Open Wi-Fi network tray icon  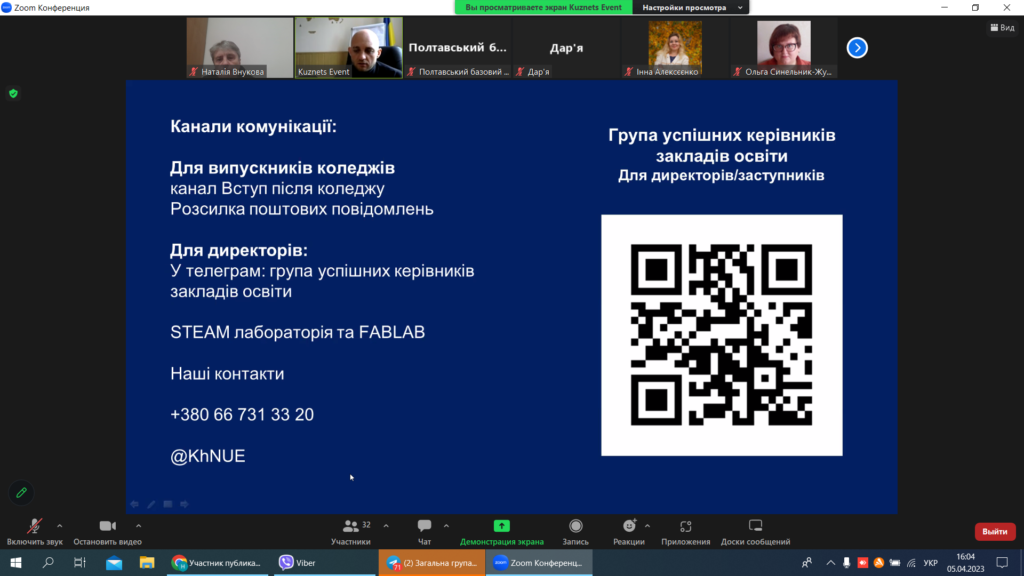(911, 562)
